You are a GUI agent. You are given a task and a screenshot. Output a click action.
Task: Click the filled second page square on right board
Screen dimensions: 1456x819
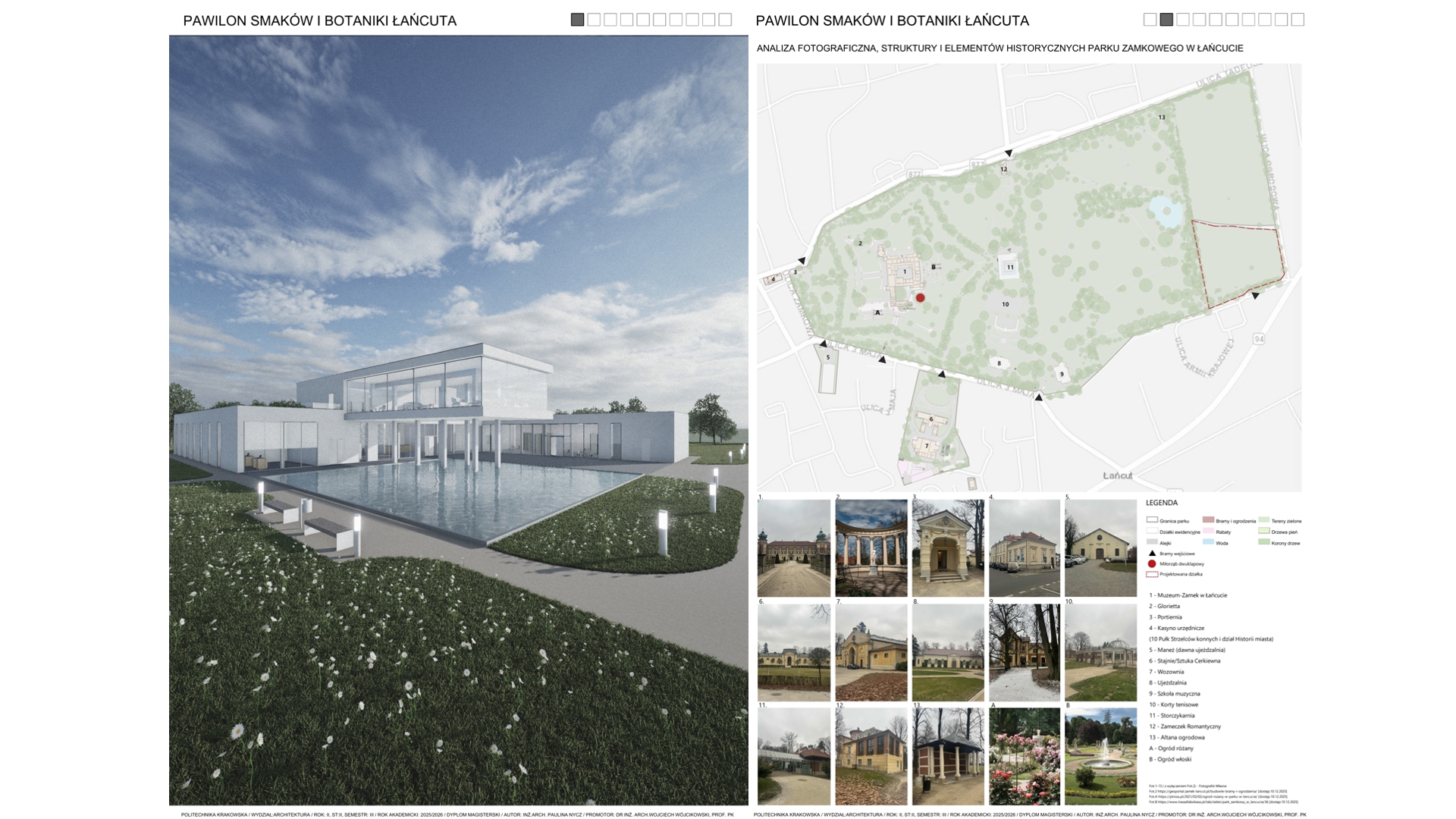pyautogui.click(x=1166, y=20)
